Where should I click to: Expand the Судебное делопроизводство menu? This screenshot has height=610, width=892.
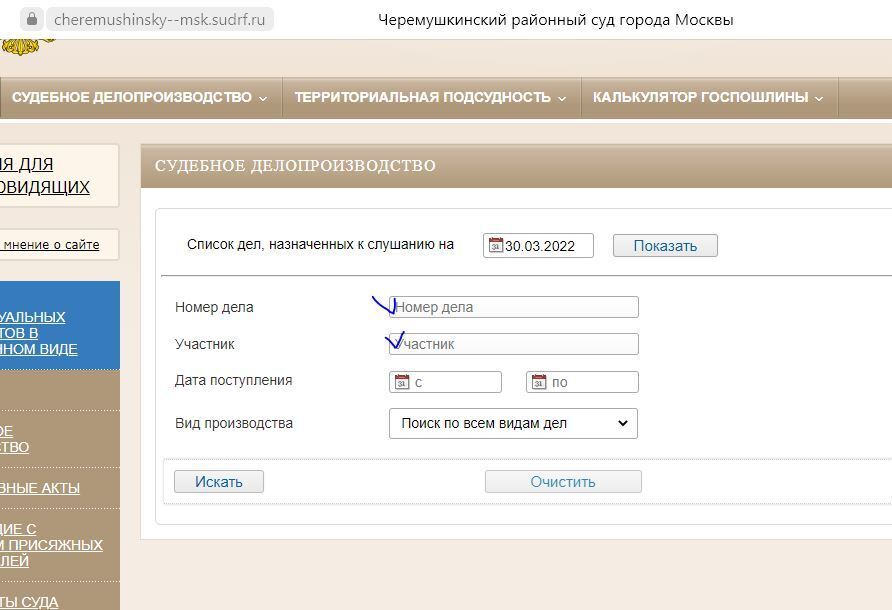tap(139, 97)
